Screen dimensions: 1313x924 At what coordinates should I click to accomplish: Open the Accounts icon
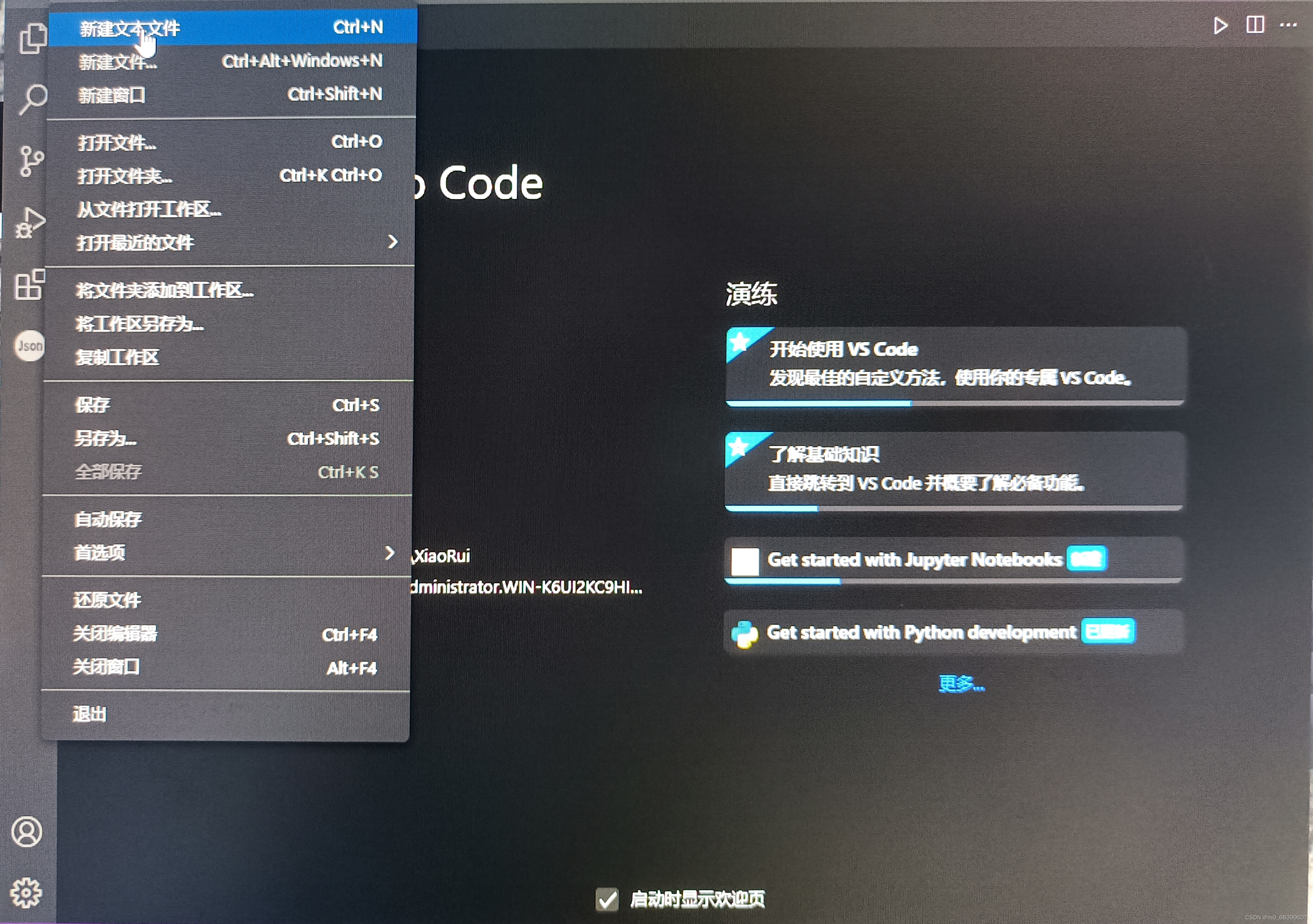(27, 832)
